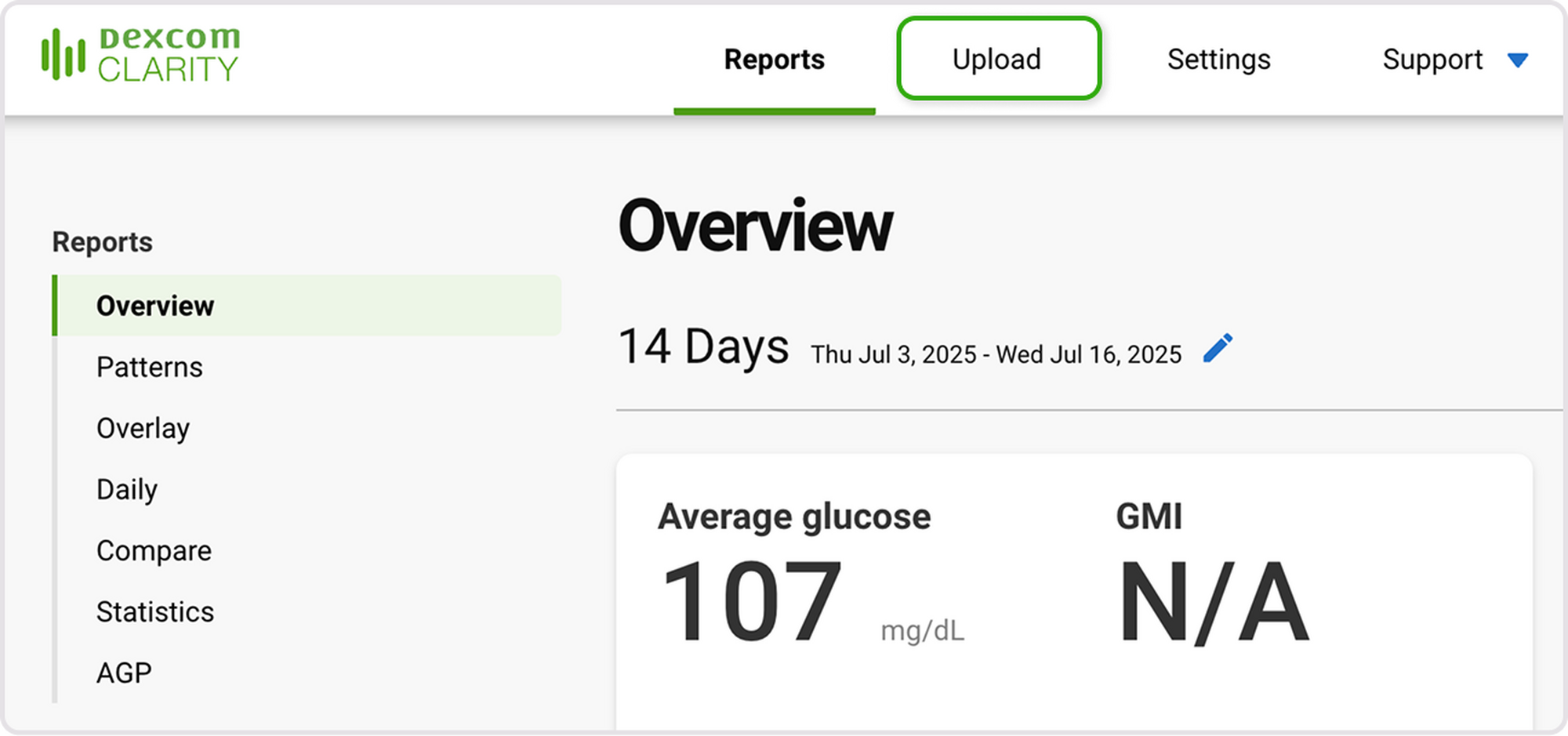Screen dimensions: 1568x736
Task: Open the Support menu
Action: [1432, 60]
